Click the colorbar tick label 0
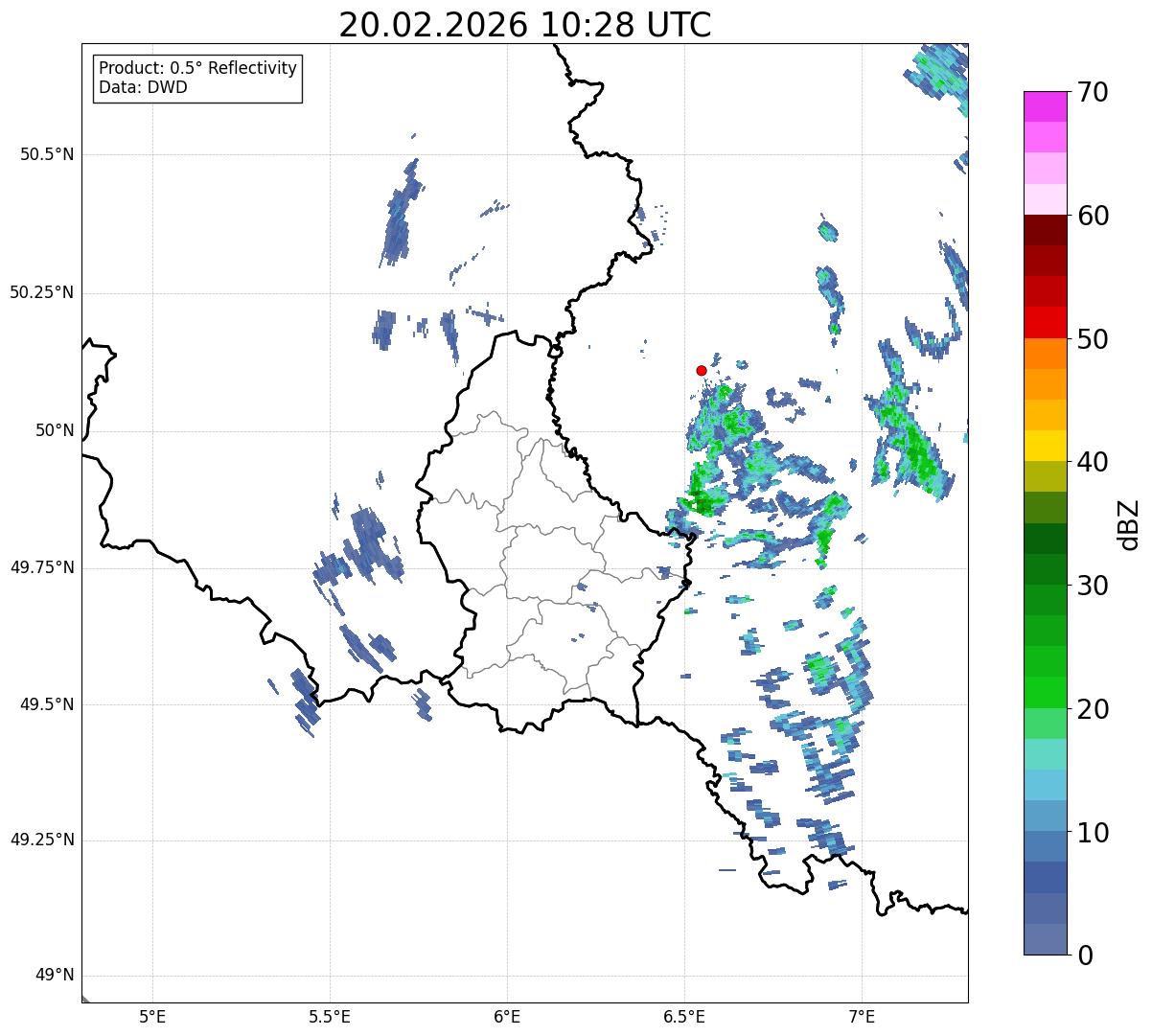 (1085, 955)
